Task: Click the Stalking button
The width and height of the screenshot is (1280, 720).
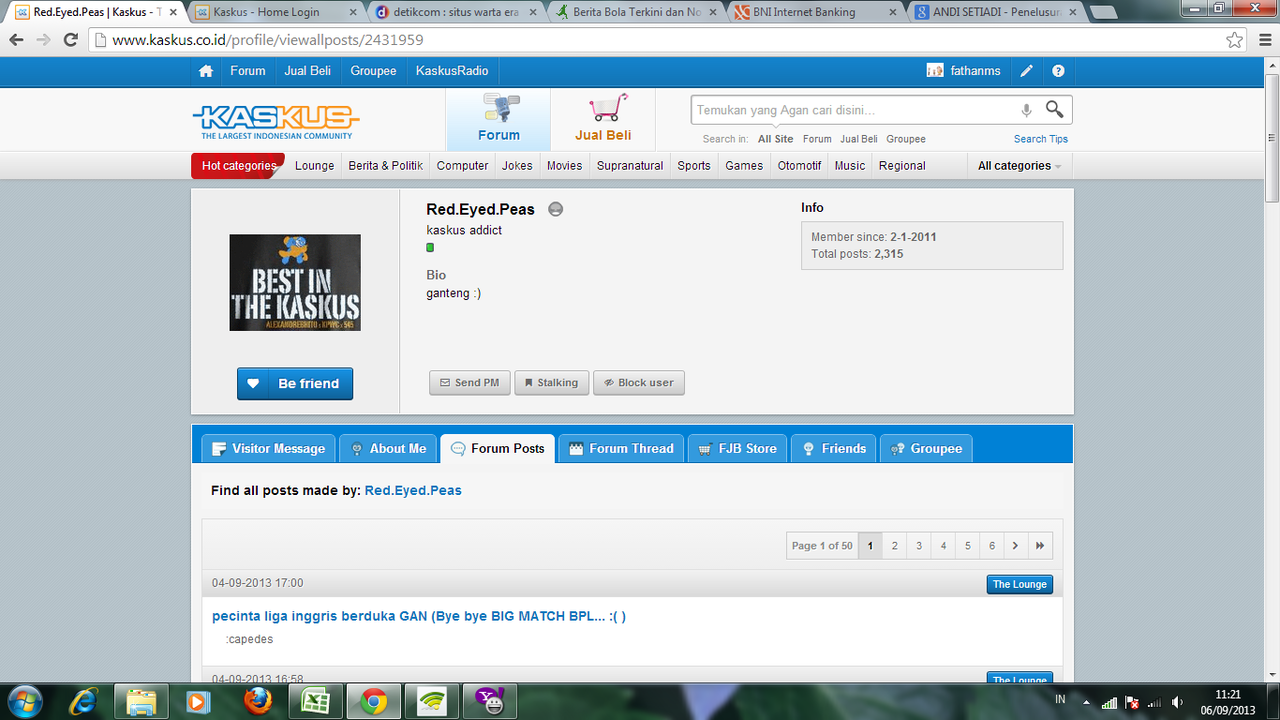Action: [552, 383]
